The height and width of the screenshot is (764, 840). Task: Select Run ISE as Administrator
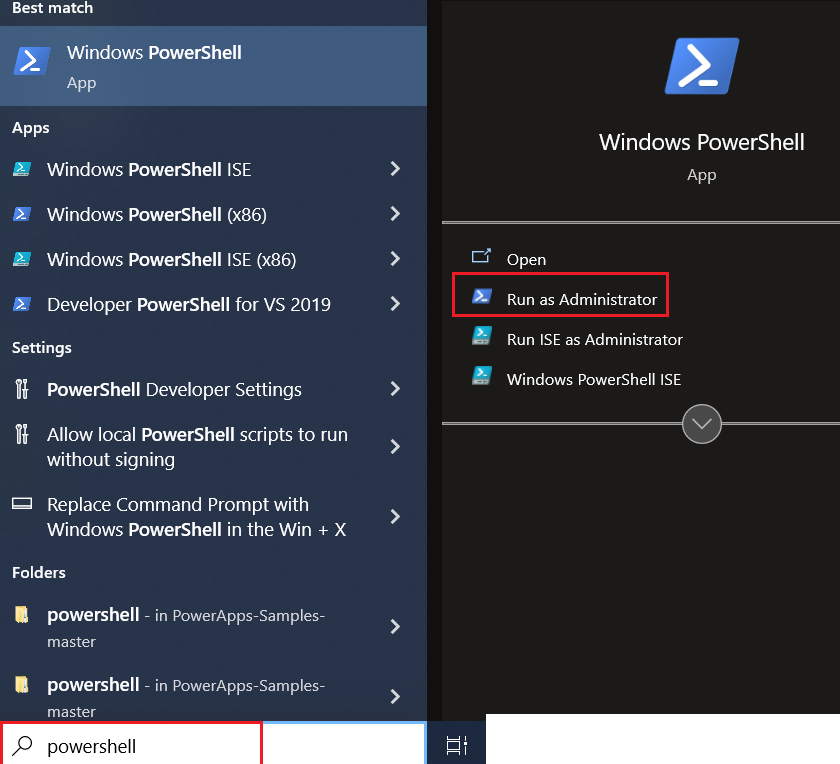(x=594, y=339)
